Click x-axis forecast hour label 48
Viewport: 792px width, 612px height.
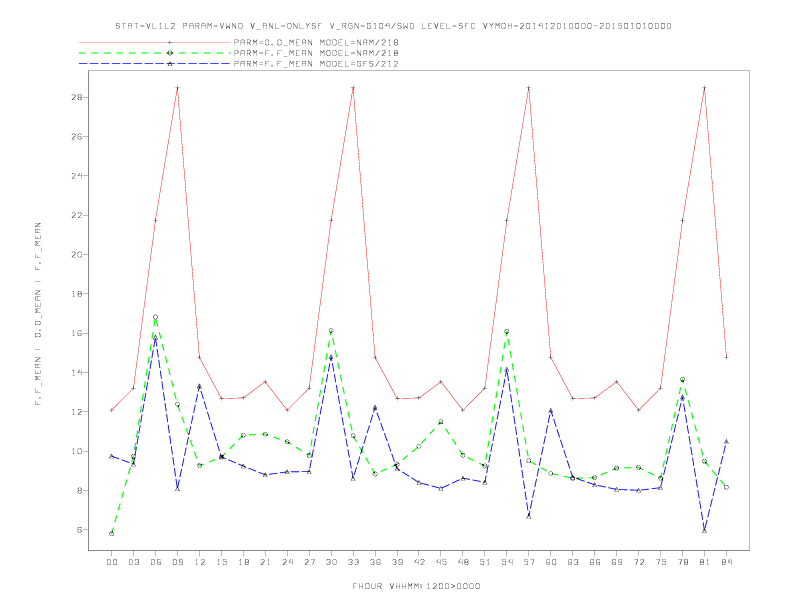click(463, 562)
